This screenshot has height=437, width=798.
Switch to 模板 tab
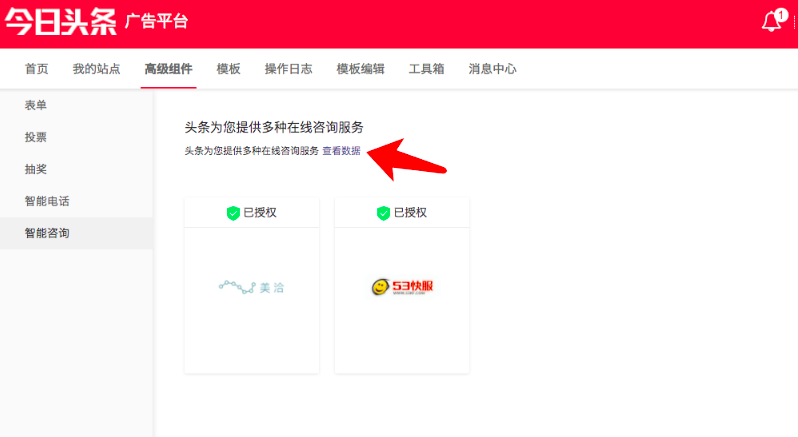pyautogui.click(x=228, y=69)
